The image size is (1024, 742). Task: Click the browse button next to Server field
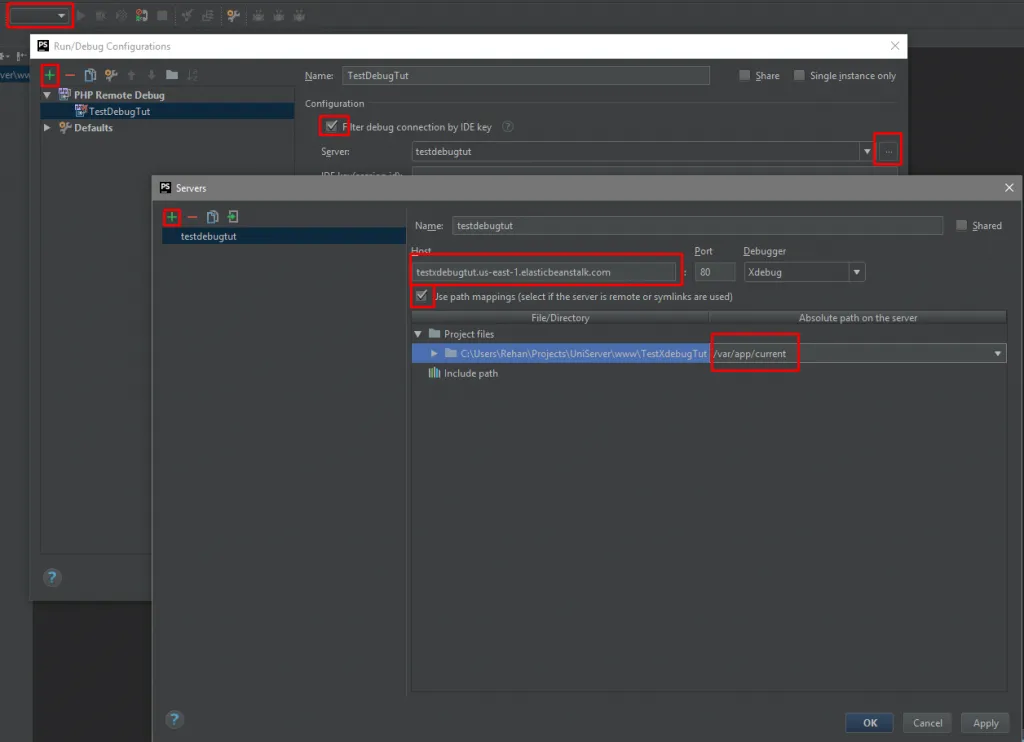click(x=888, y=151)
